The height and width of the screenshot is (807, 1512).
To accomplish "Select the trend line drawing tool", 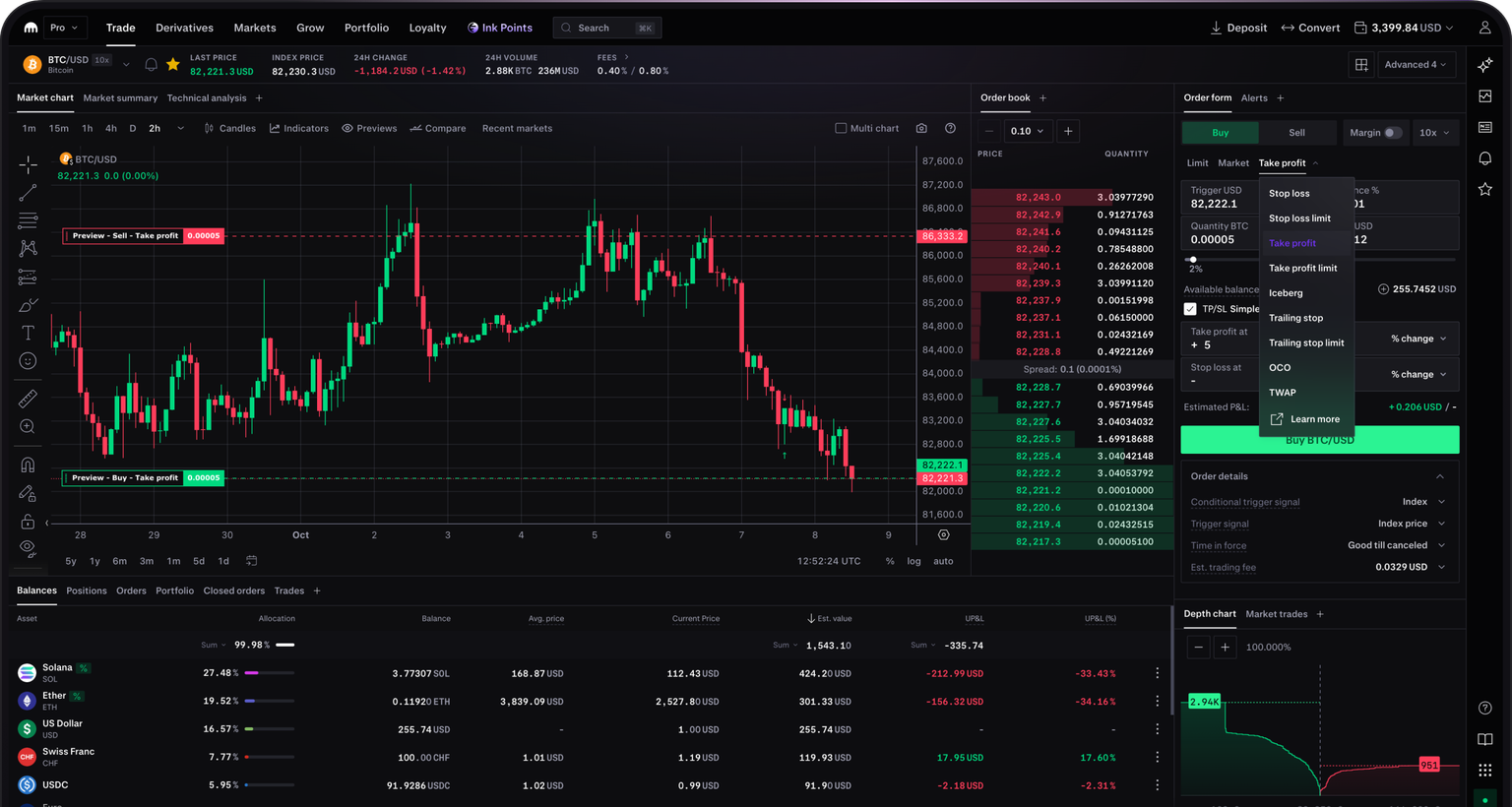I will click(x=28, y=192).
